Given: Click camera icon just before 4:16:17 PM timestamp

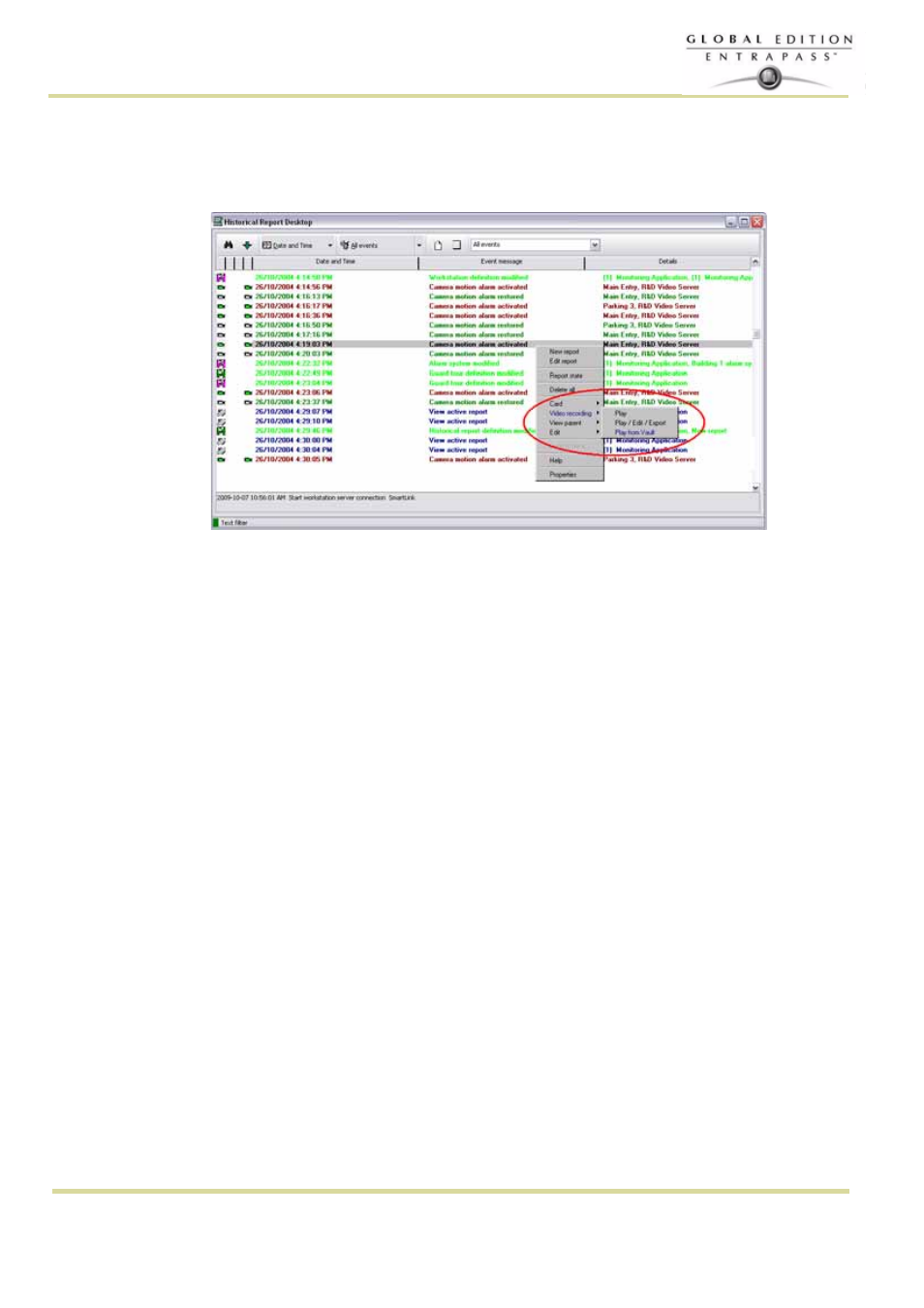Looking at the screenshot, I should click(x=248, y=306).
